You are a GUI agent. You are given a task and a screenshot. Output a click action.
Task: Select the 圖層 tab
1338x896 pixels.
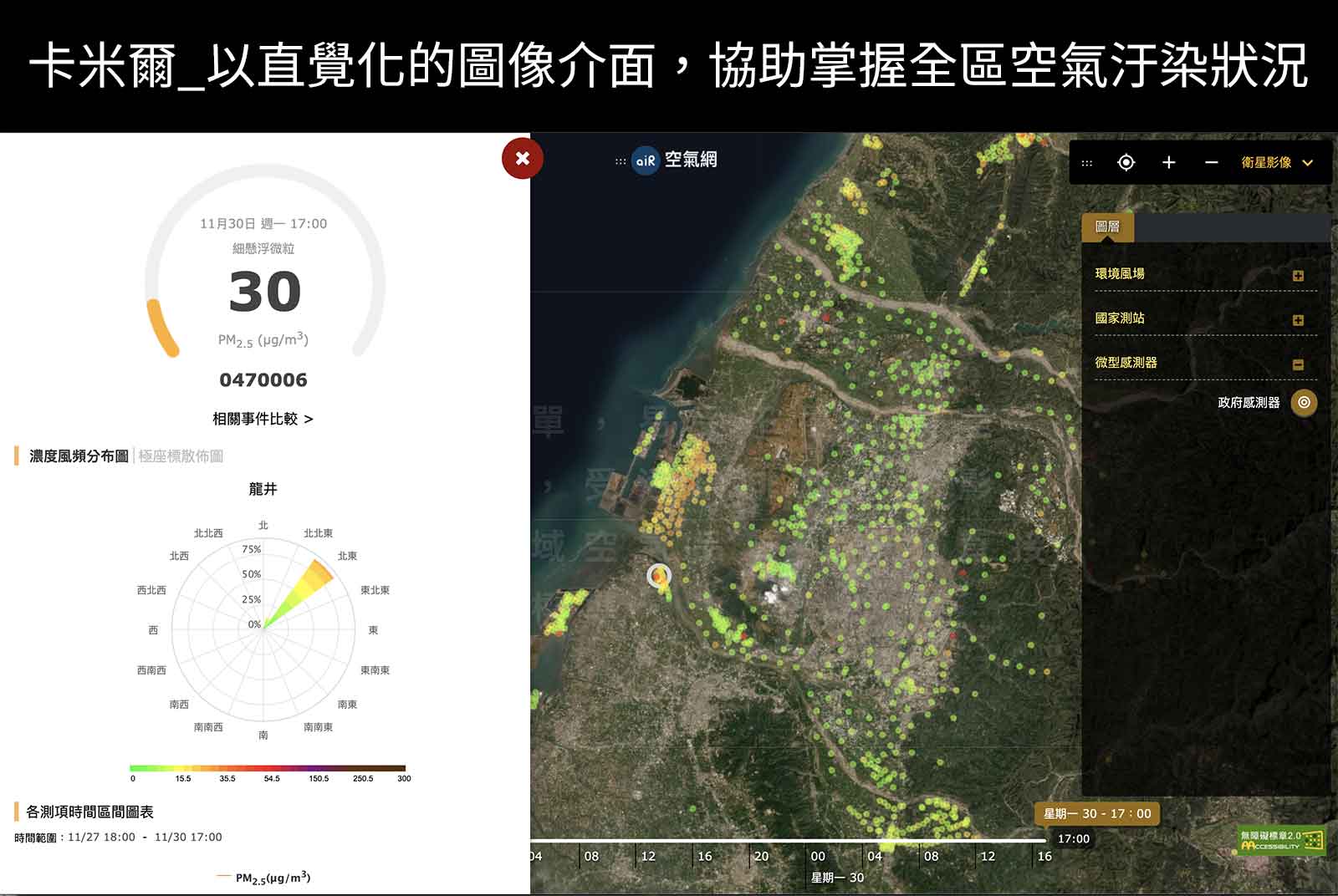coord(1107,227)
